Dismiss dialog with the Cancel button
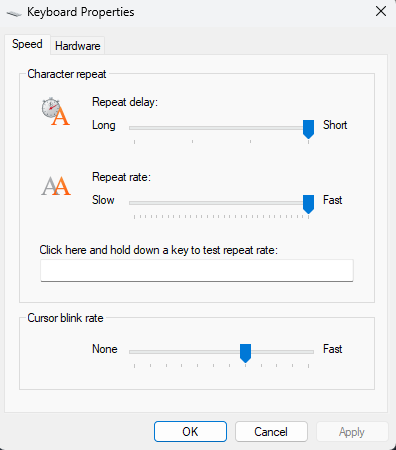The height and width of the screenshot is (450, 396). tap(271, 432)
